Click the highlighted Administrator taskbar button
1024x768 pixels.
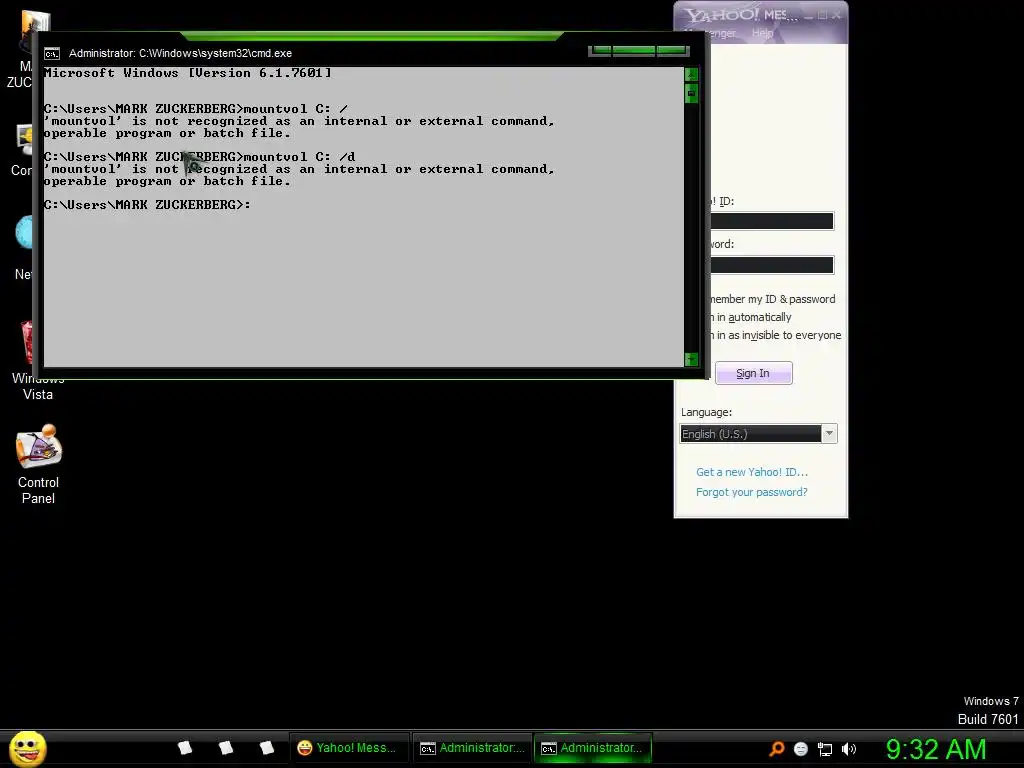tap(593, 748)
